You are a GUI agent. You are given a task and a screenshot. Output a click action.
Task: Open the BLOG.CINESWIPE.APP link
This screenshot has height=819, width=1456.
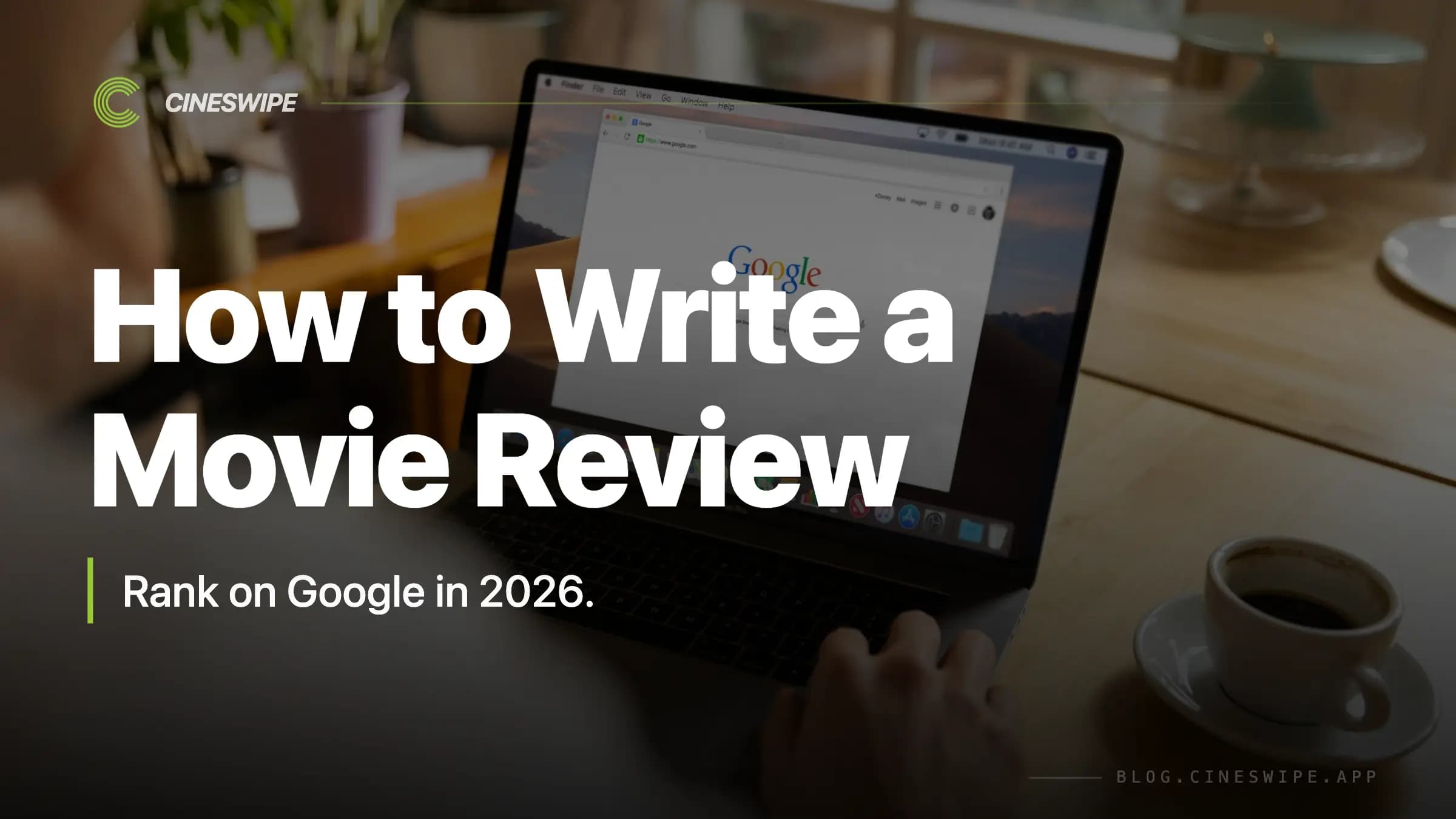[1247, 777]
